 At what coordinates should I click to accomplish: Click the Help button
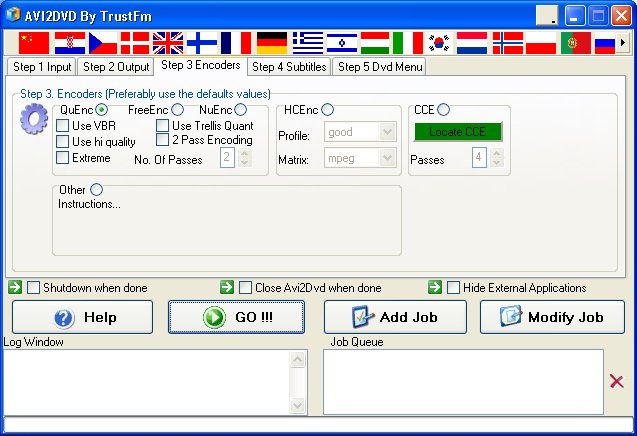(x=82, y=317)
